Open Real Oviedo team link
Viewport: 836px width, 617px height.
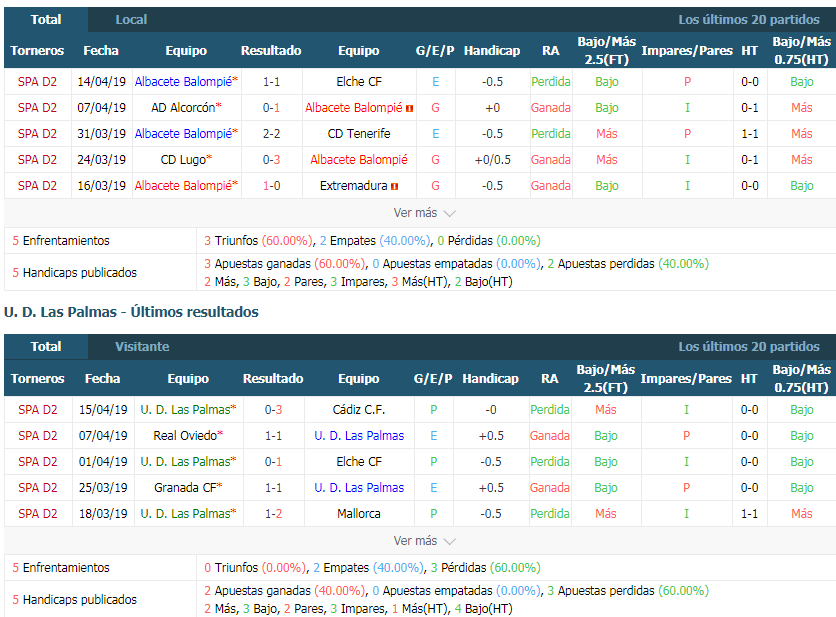click(x=188, y=436)
